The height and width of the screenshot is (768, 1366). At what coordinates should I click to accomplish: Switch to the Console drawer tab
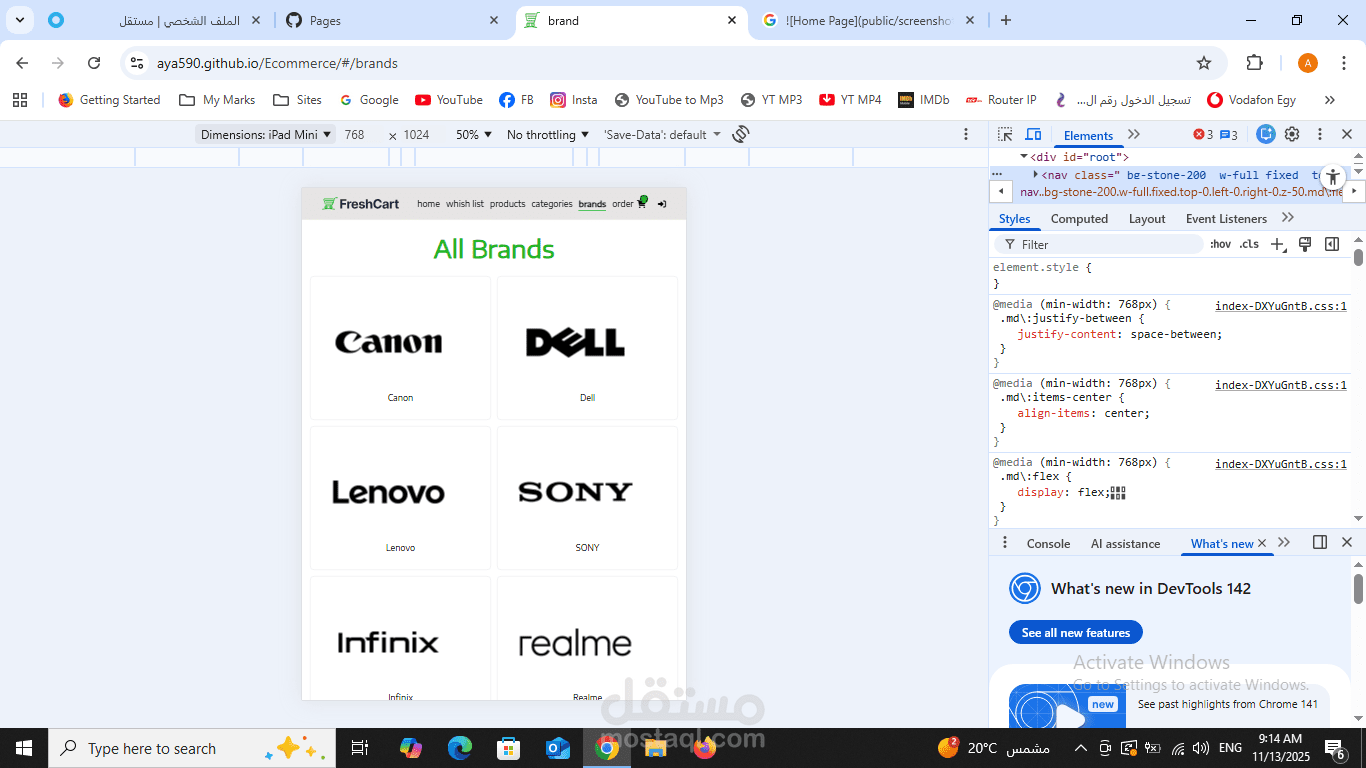point(1048,543)
